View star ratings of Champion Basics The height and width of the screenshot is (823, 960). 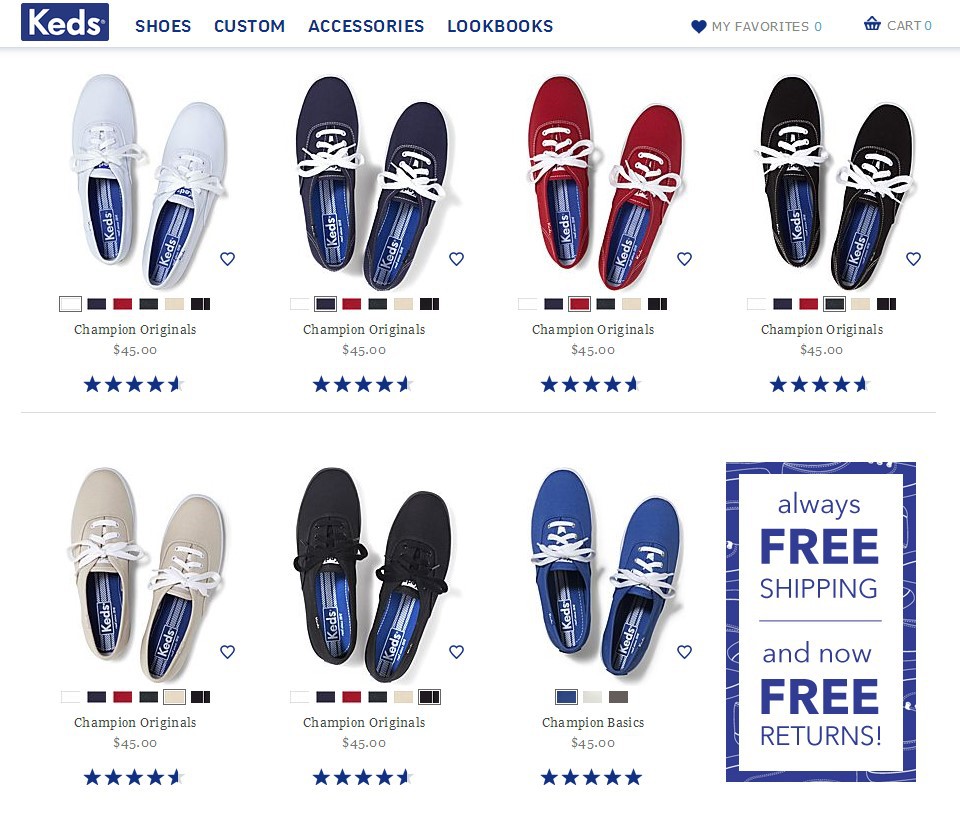[591, 778]
